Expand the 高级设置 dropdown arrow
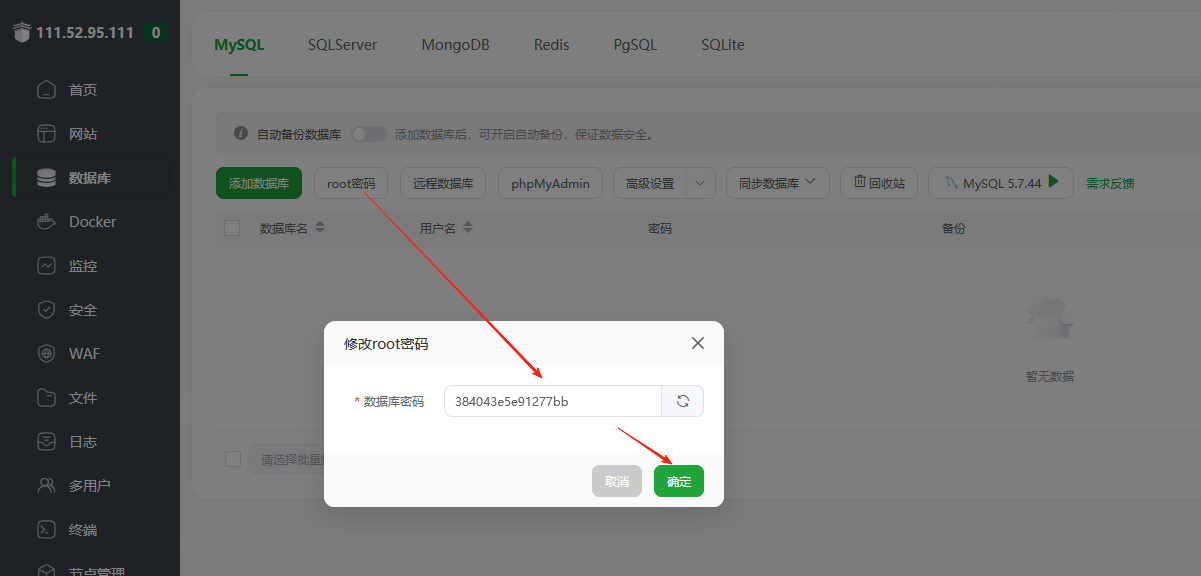 700,183
